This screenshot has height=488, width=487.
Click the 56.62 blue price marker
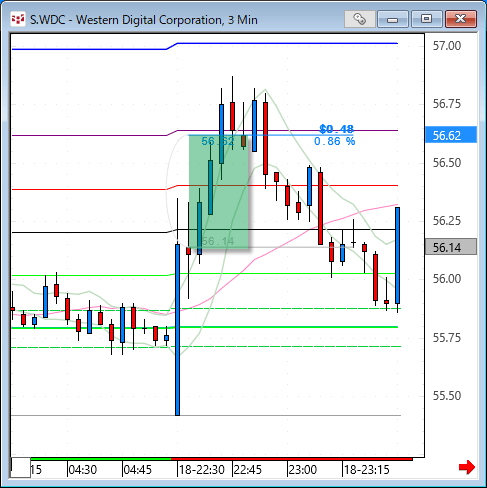pos(451,135)
